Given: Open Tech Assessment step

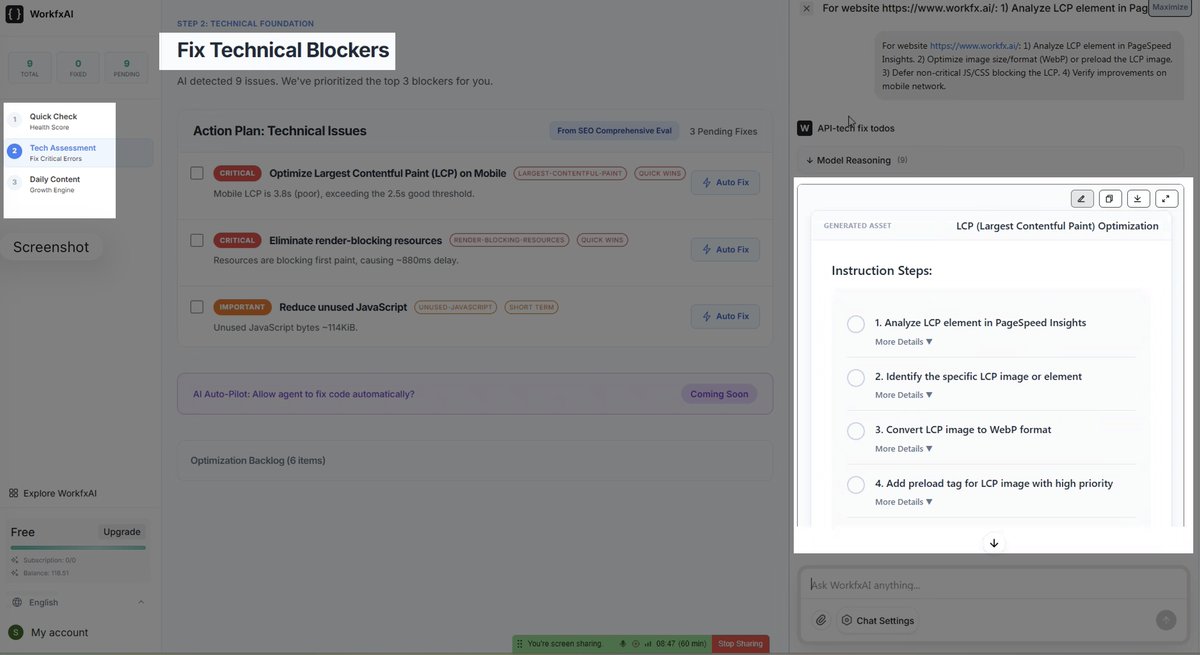Looking at the screenshot, I should tap(78, 153).
